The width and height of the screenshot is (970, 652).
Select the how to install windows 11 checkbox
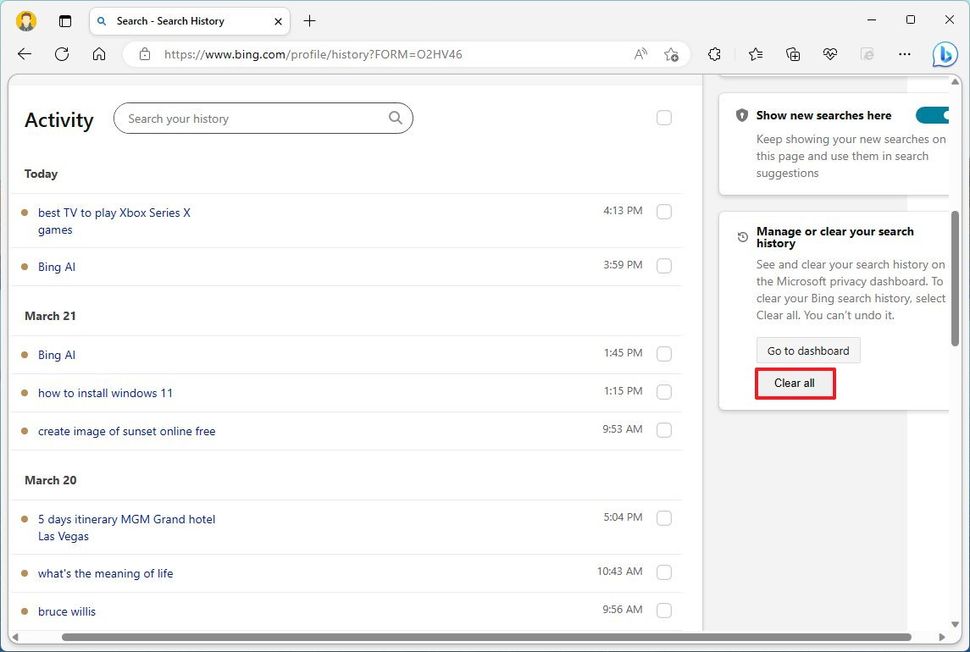663,392
